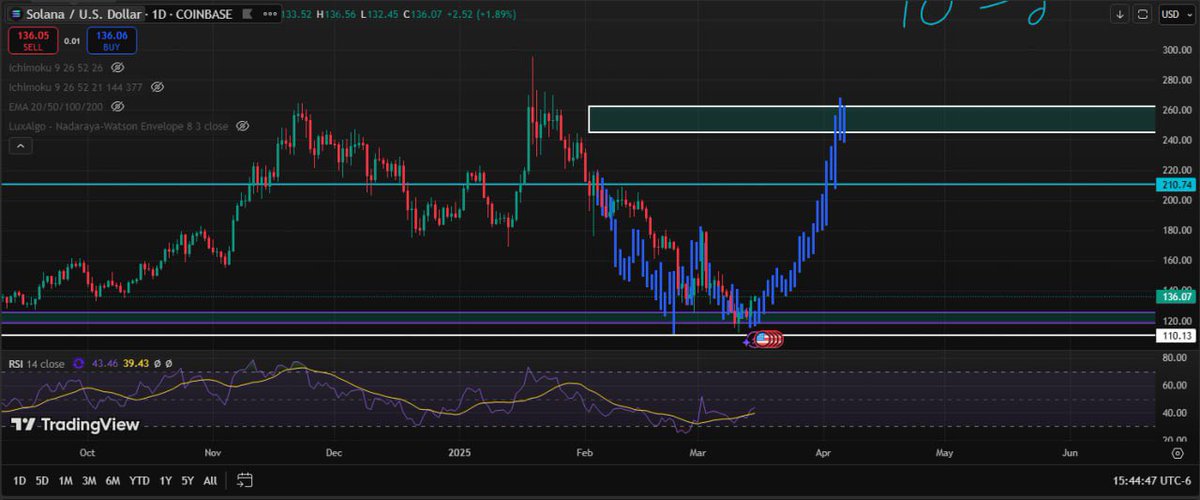Click the Solana symbol logo icon
1200x500 pixels.
click(15, 15)
